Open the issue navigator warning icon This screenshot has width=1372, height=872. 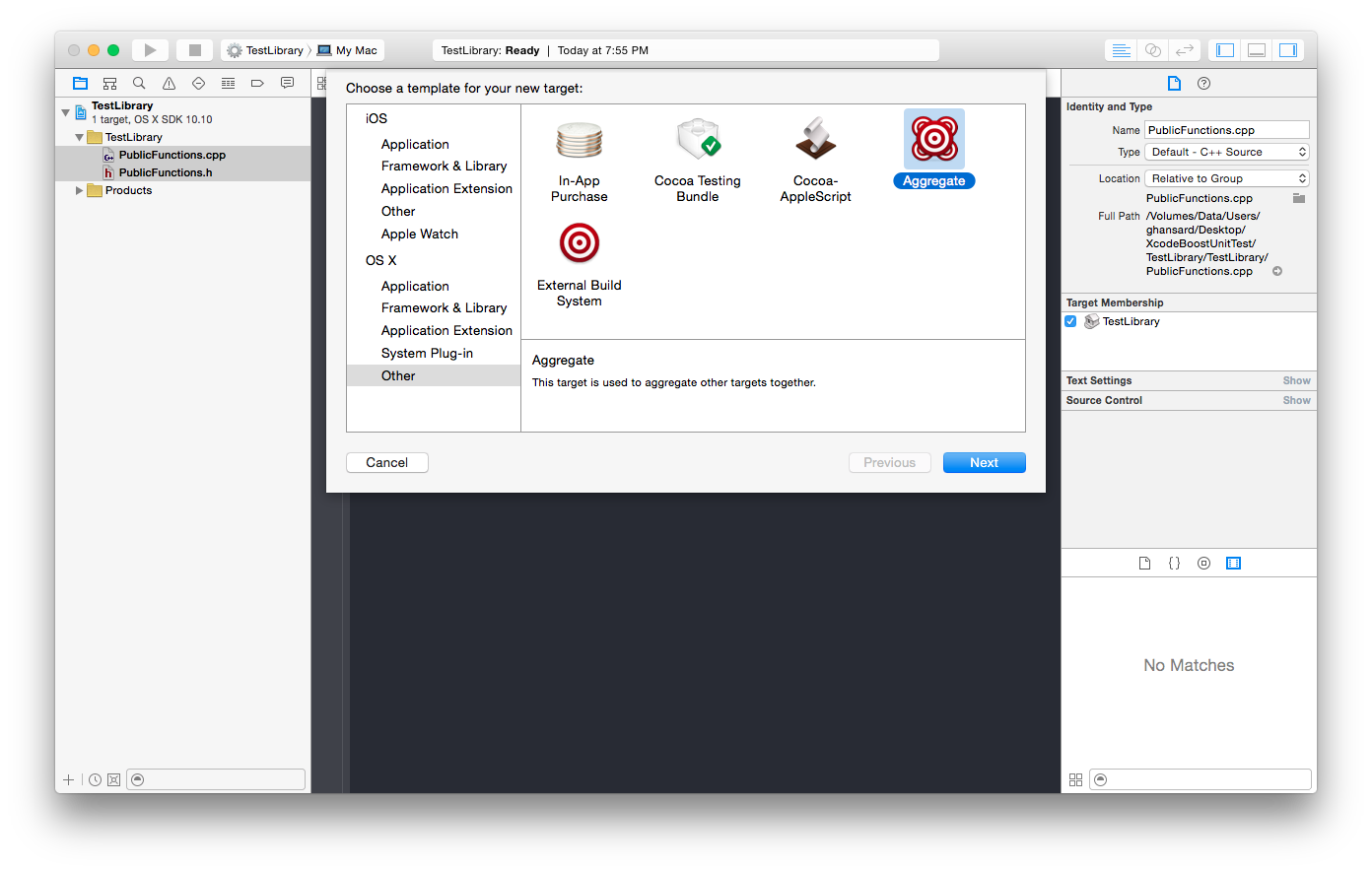169,83
